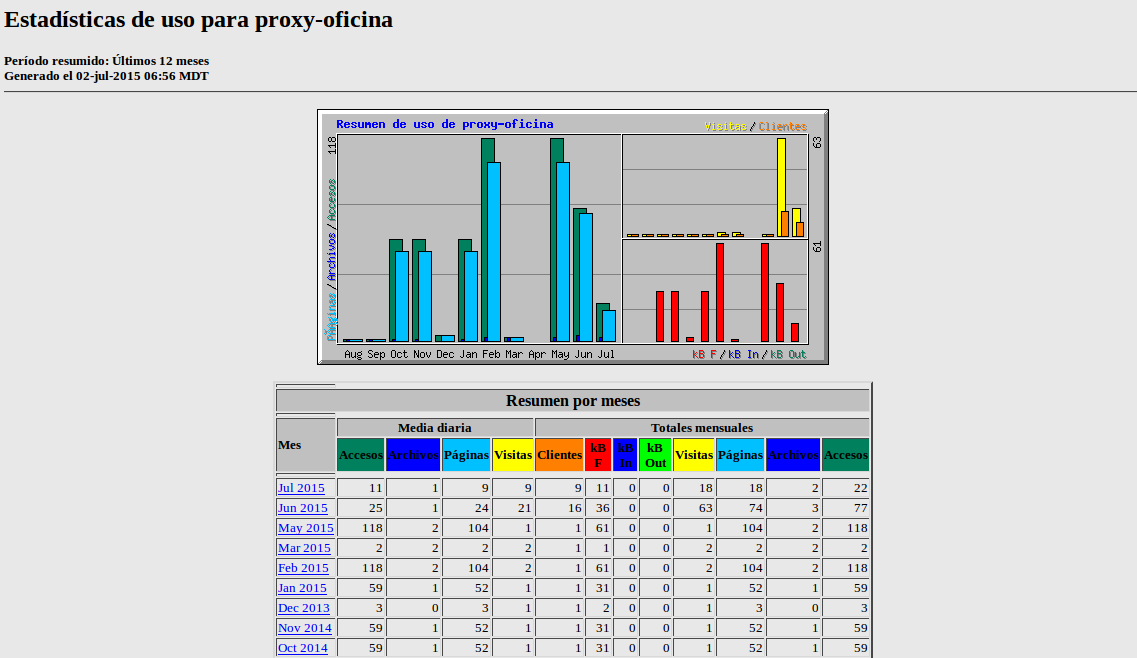Click the kB F value 36 in Jun 2015 row
The width and height of the screenshot is (1137, 658).
pyautogui.click(x=603, y=508)
